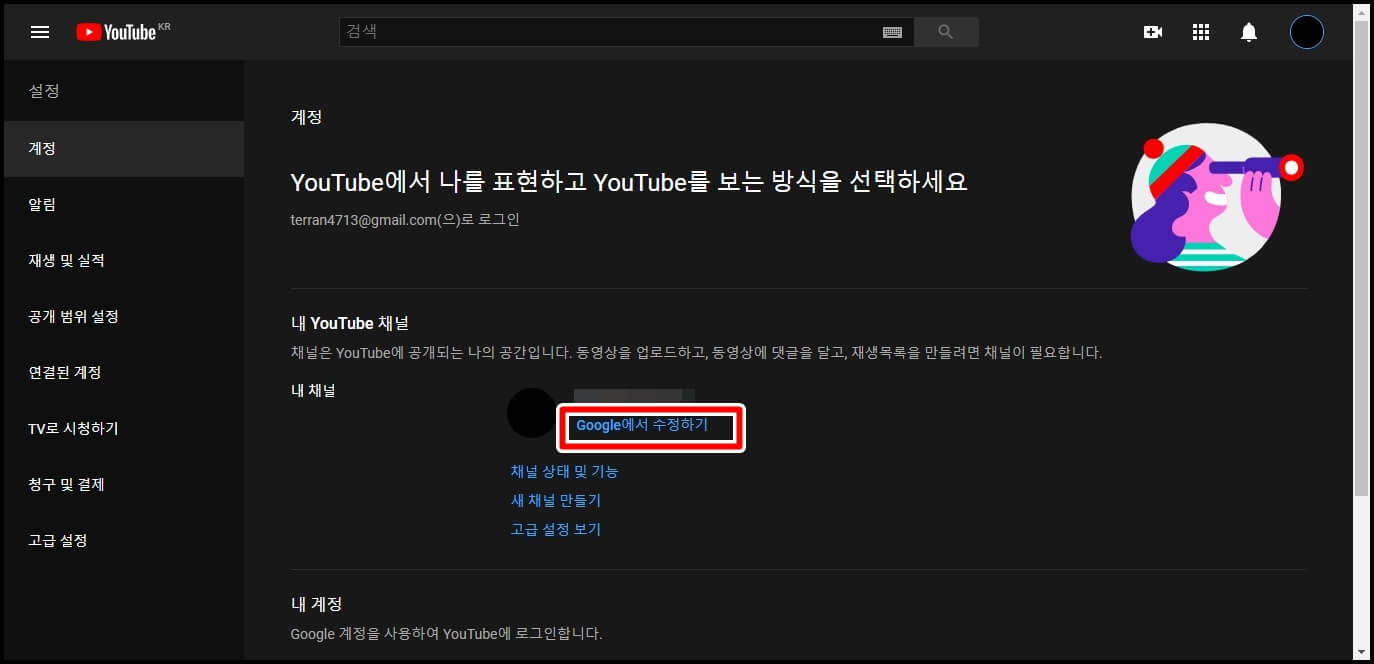Click the page vertical scrollbar
Viewport: 1374px width, 664px height.
click(1361, 257)
